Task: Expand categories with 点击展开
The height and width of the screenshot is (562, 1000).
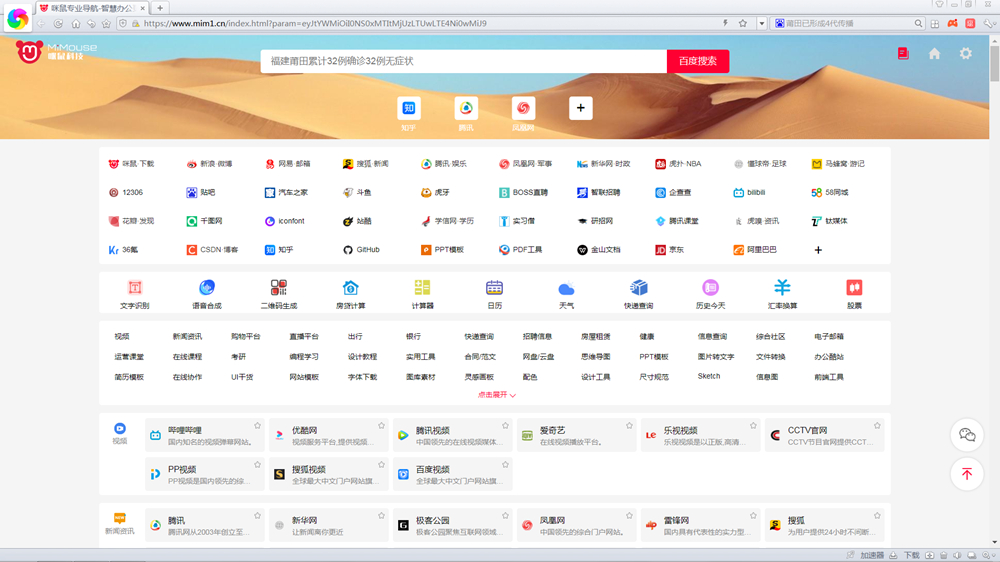Action: coord(496,395)
